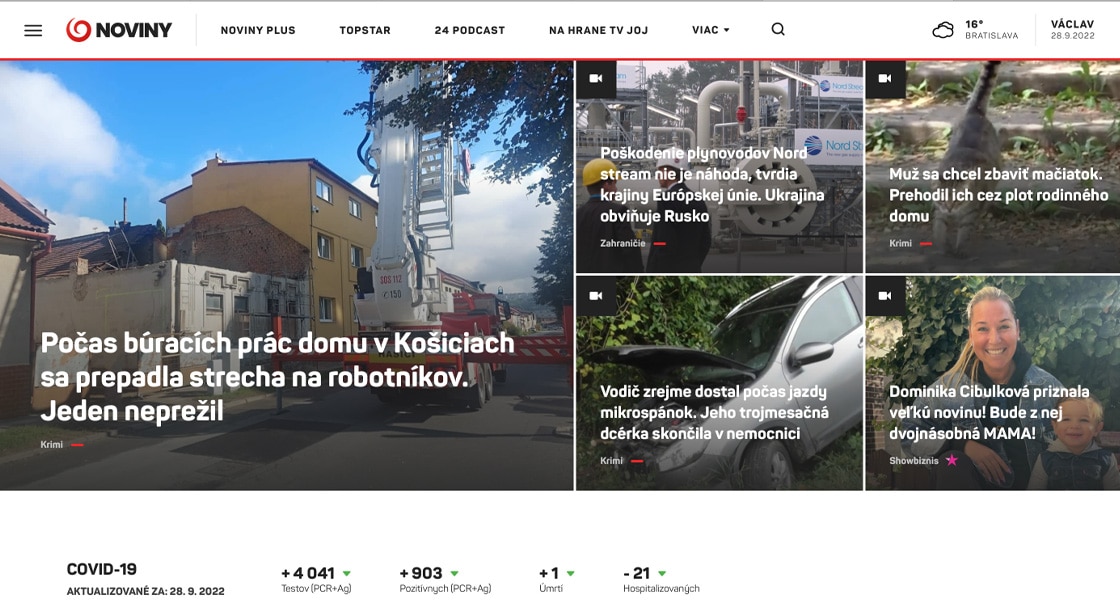Screen dimensions: 1120x600
Task: Click green arrow beside +903 positive cases
Action: click(x=454, y=574)
